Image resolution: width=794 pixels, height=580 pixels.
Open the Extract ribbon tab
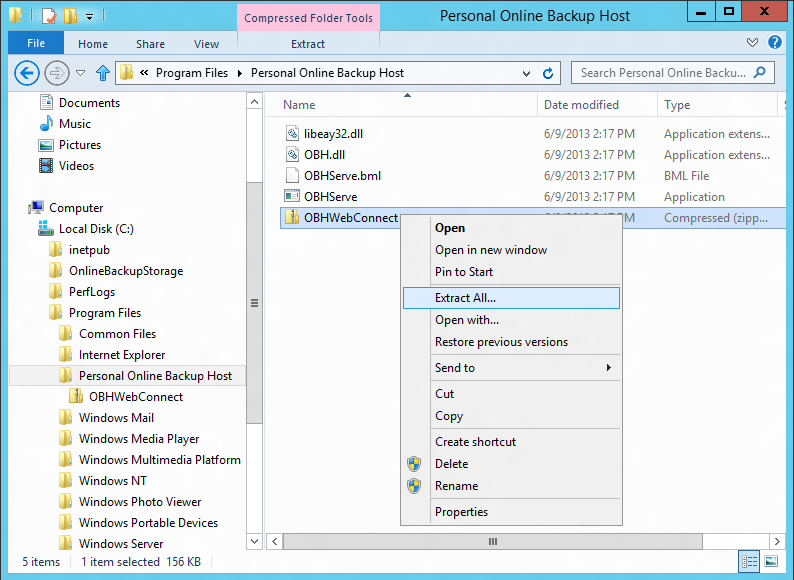coord(308,44)
